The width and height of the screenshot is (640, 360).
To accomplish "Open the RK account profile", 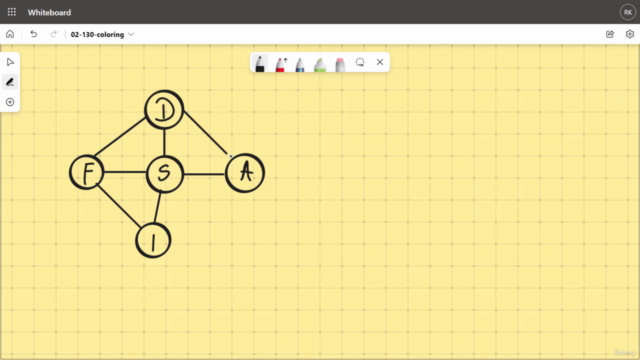I will click(x=628, y=12).
